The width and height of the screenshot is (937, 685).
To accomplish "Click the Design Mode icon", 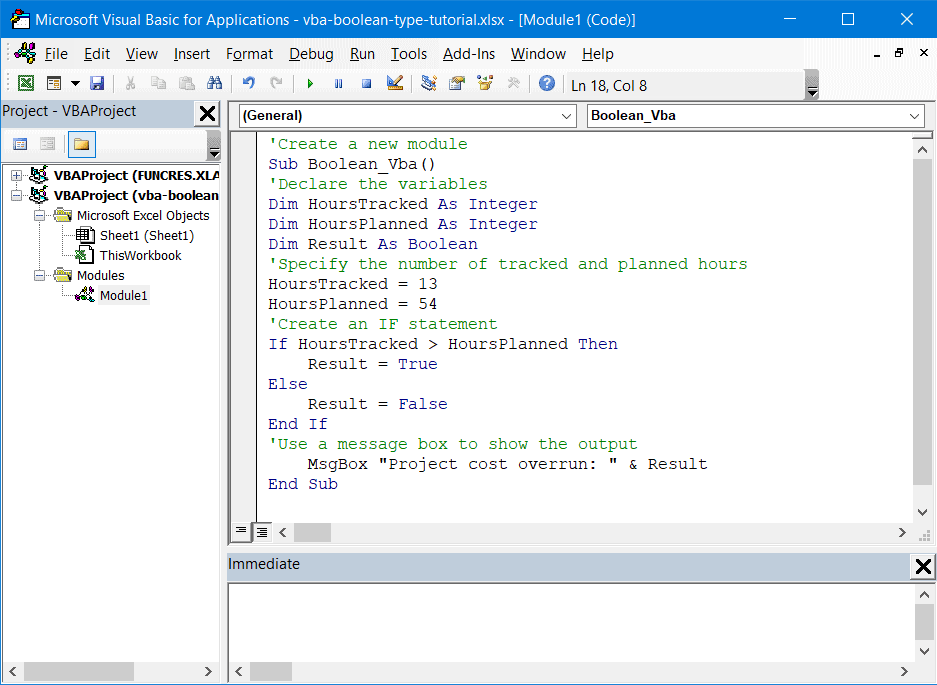I will click(394, 84).
